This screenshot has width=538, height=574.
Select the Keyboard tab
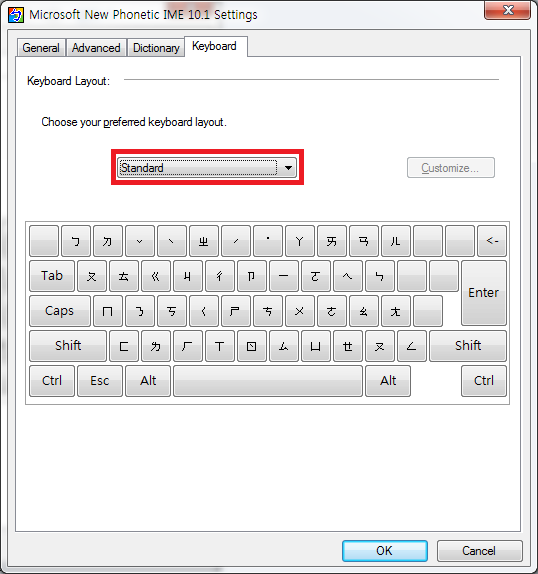pyautogui.click(x=215, y=46)
